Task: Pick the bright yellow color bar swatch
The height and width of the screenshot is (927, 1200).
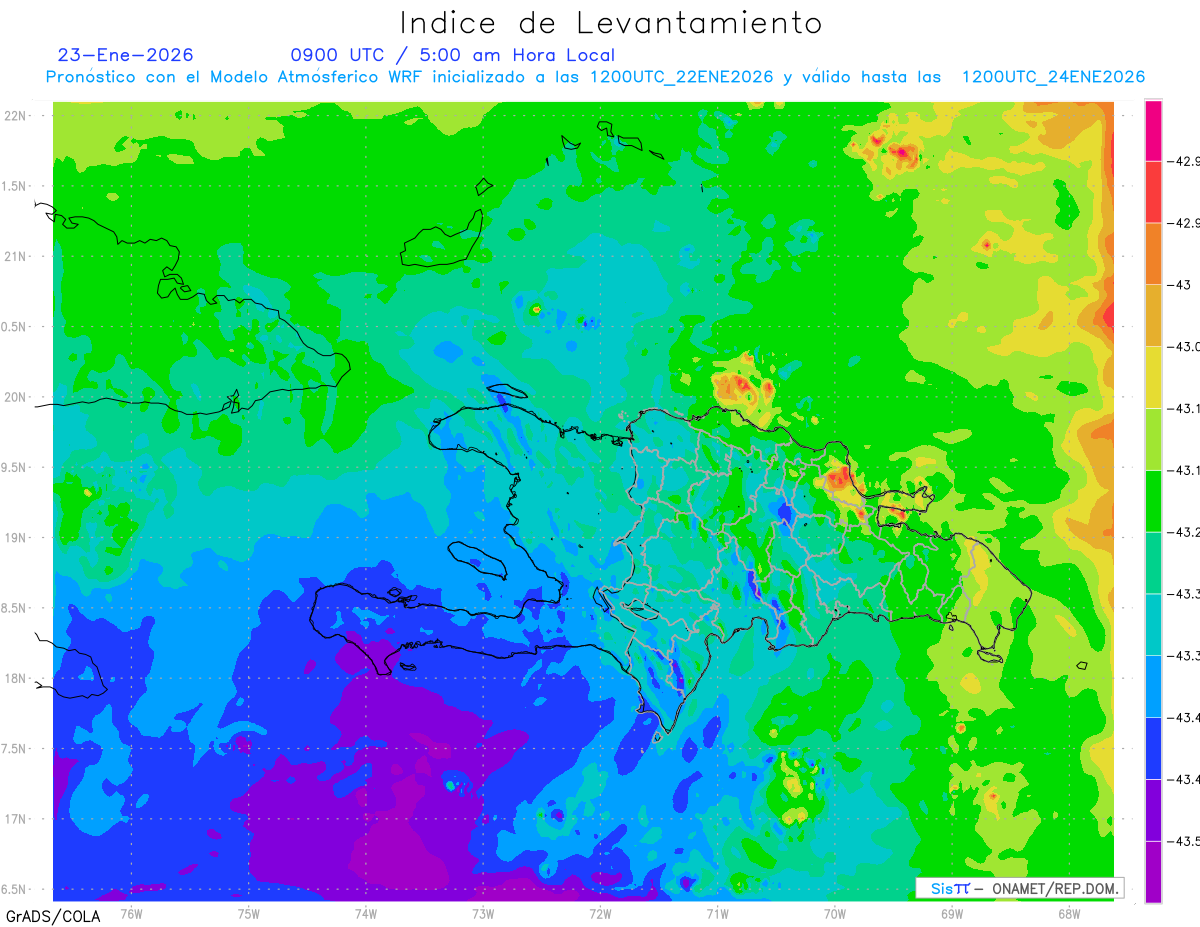Action: coord(1153,377)
